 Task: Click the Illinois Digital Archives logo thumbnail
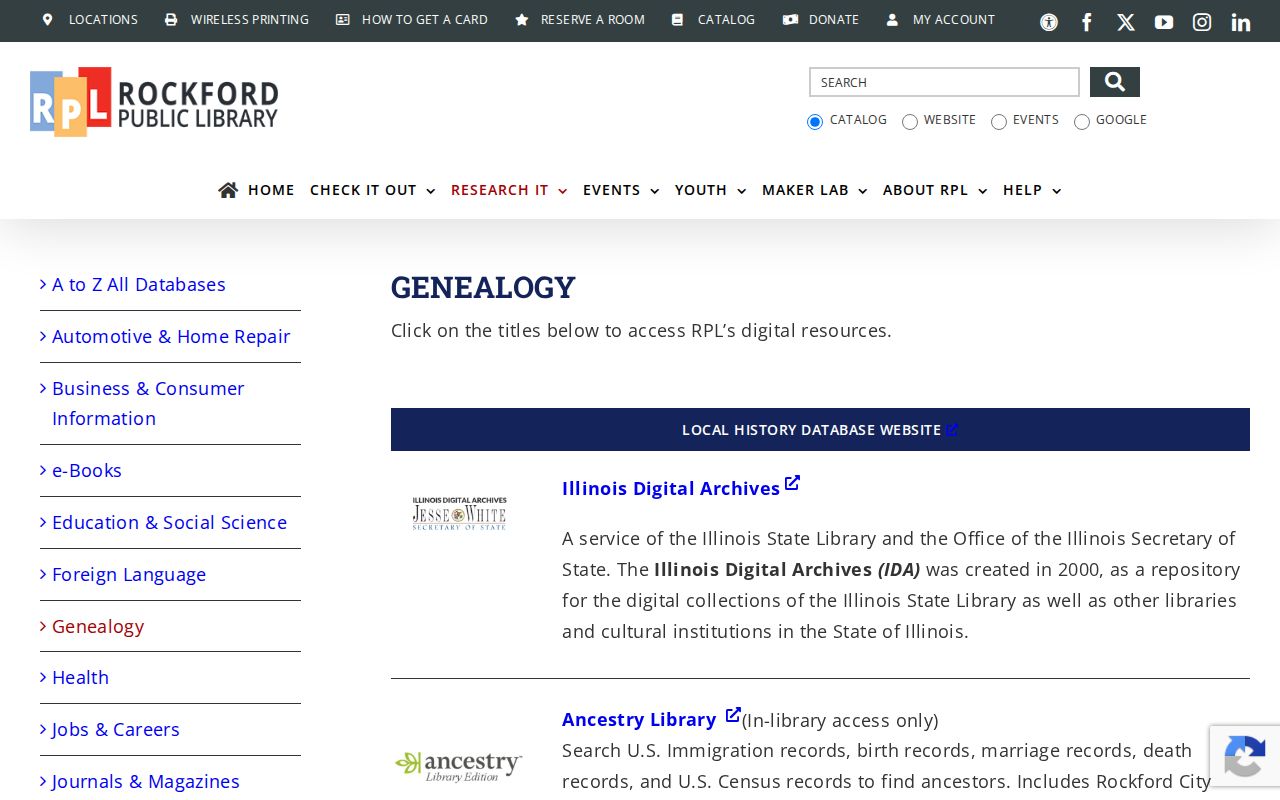(460, 514)
